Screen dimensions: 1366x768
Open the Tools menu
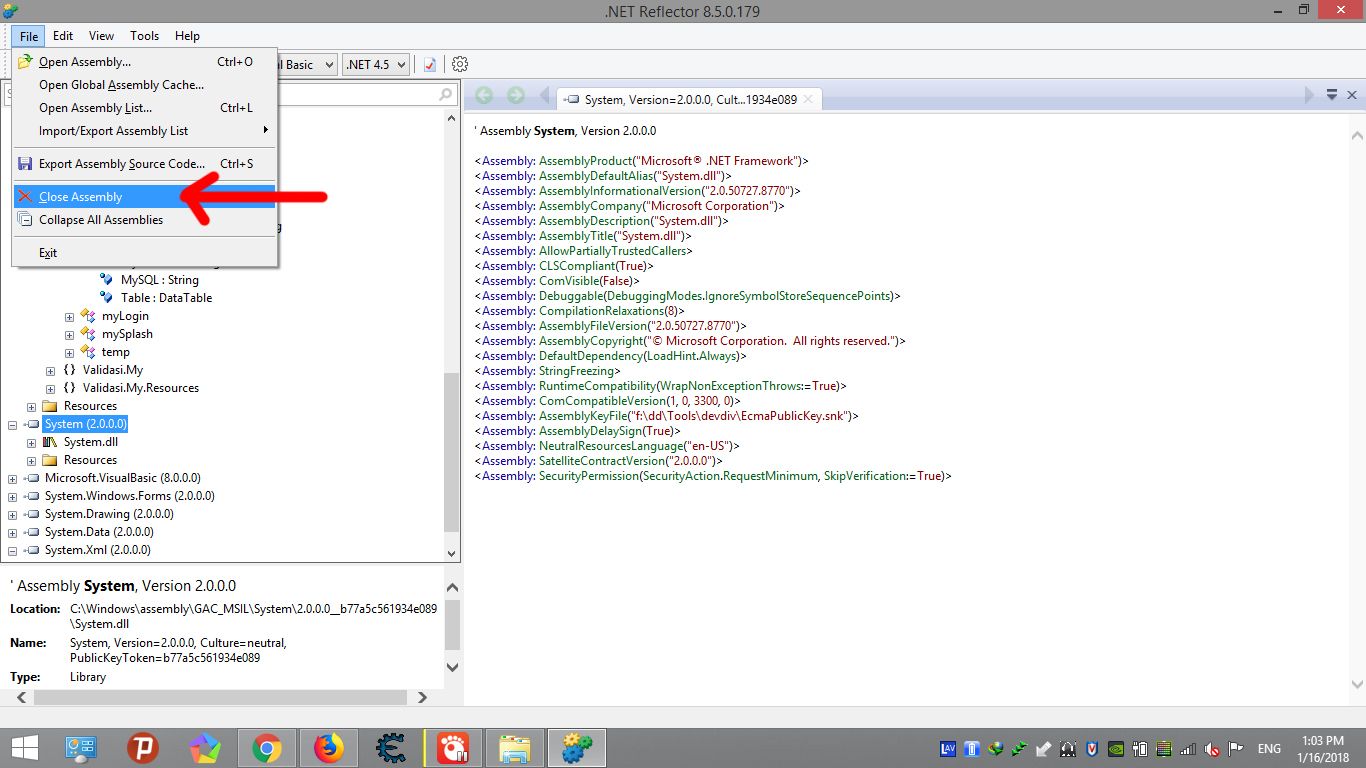pyautogui.click(x=144, y=36)
